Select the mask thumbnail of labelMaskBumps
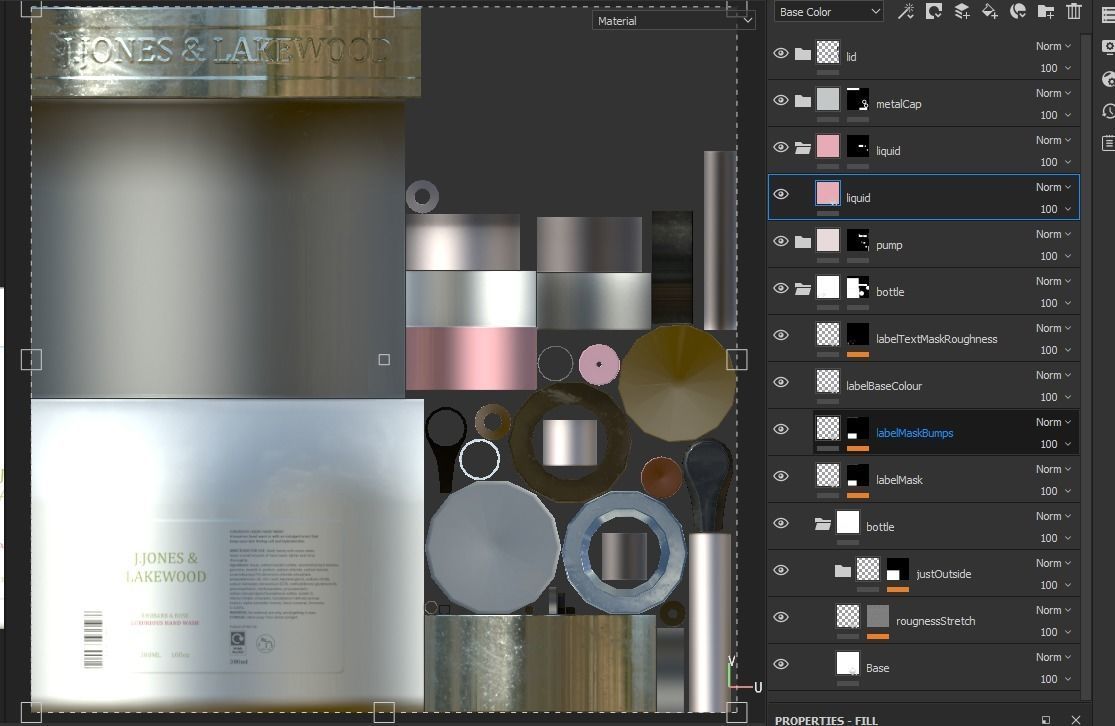This screenshot has width=1115, height=726. point(858,427)
